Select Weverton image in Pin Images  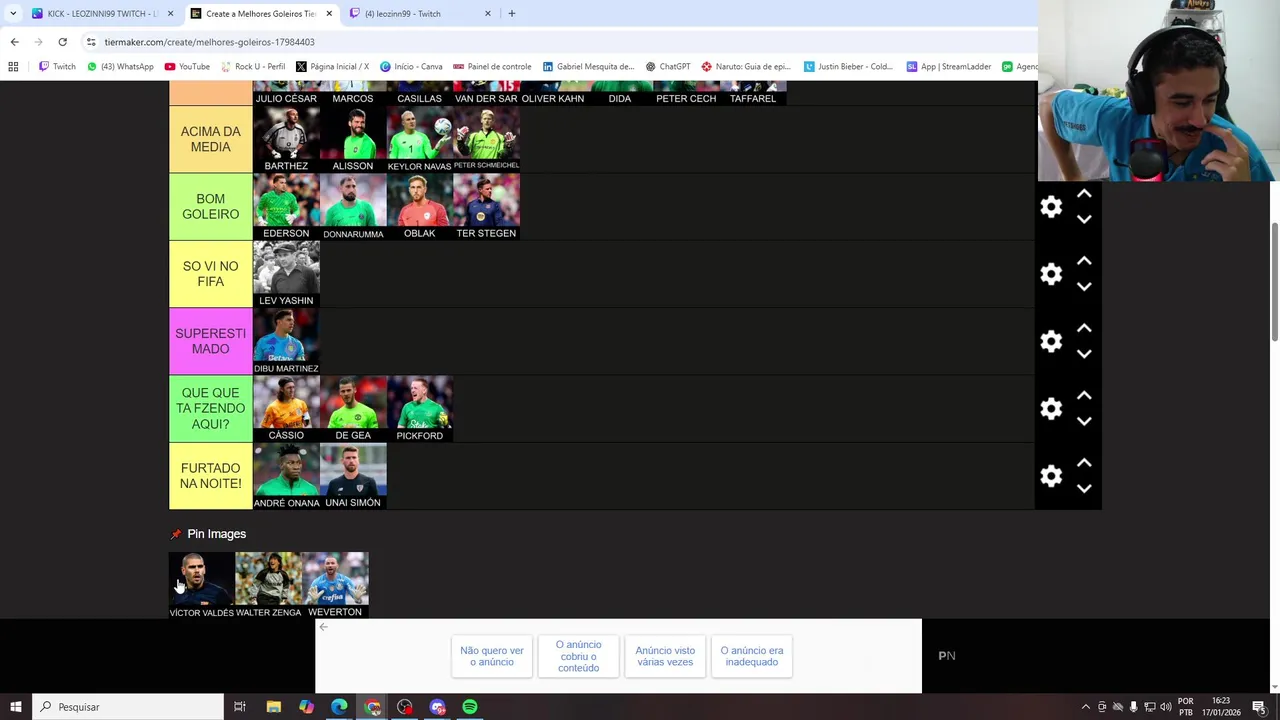tap(335, 585)
